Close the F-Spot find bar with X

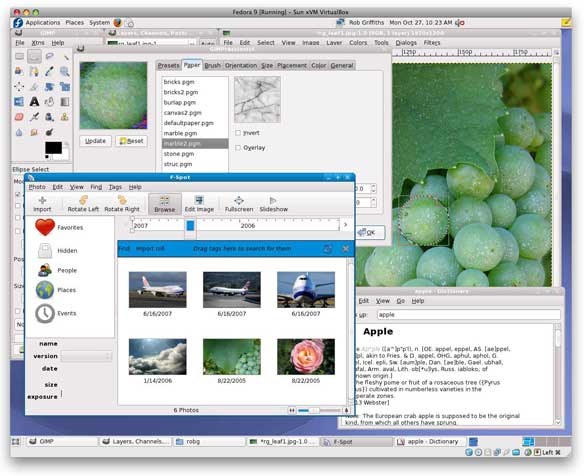(346, 248)
